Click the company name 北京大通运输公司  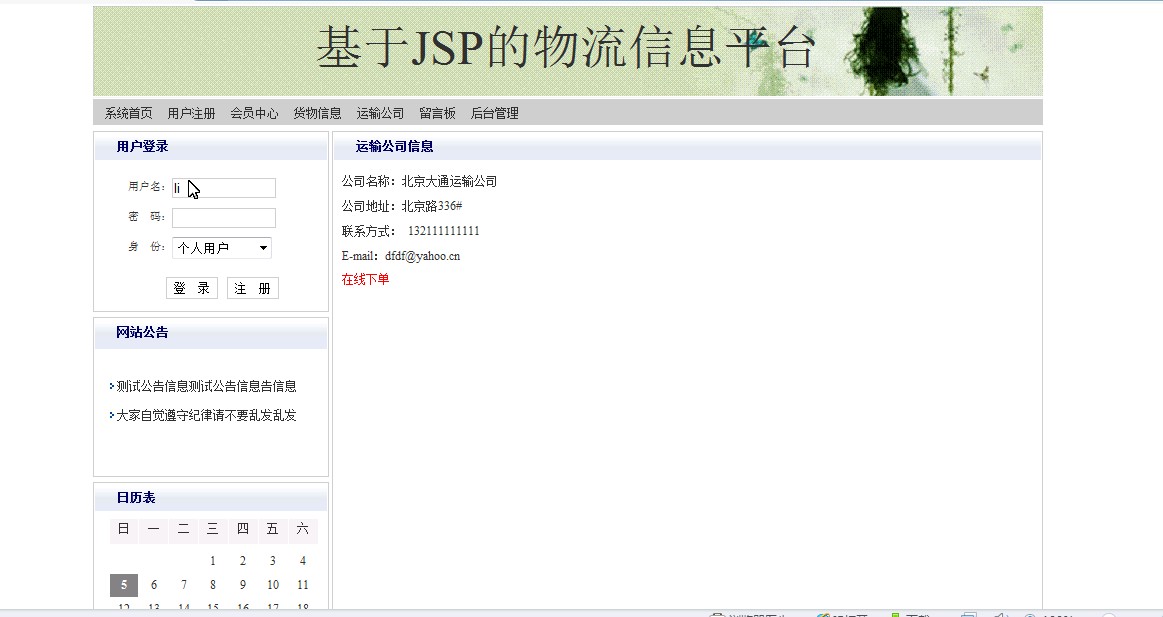click(449, 182)
